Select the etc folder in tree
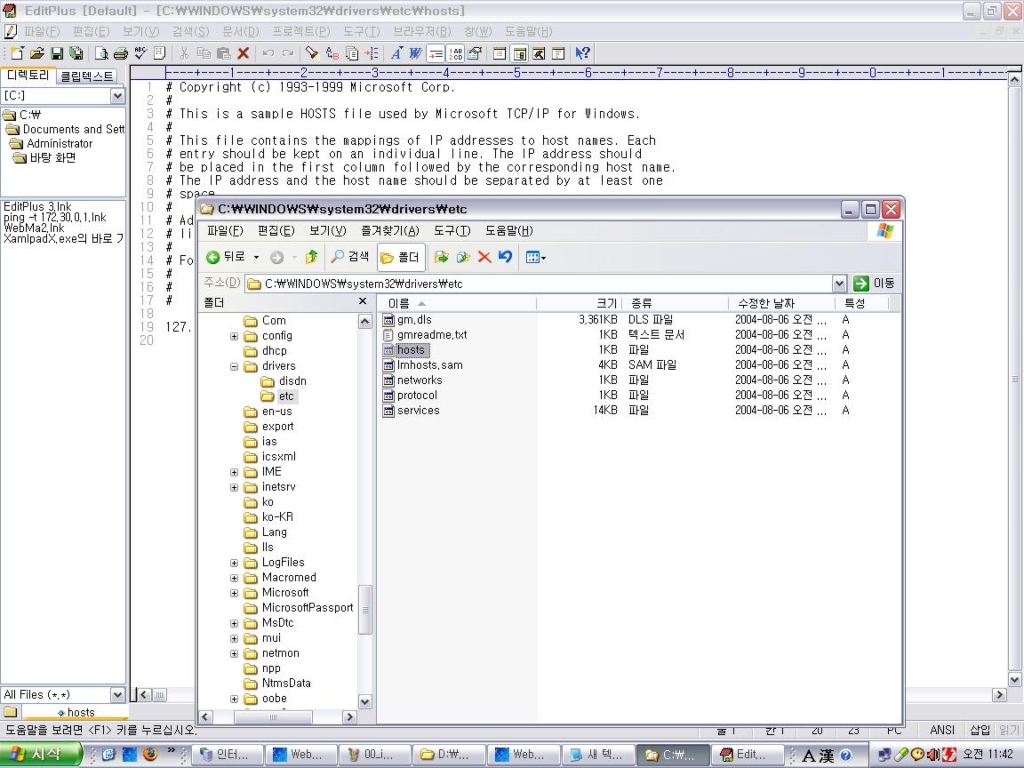This screenshot has height=768, width=1024. coord(286,396)
